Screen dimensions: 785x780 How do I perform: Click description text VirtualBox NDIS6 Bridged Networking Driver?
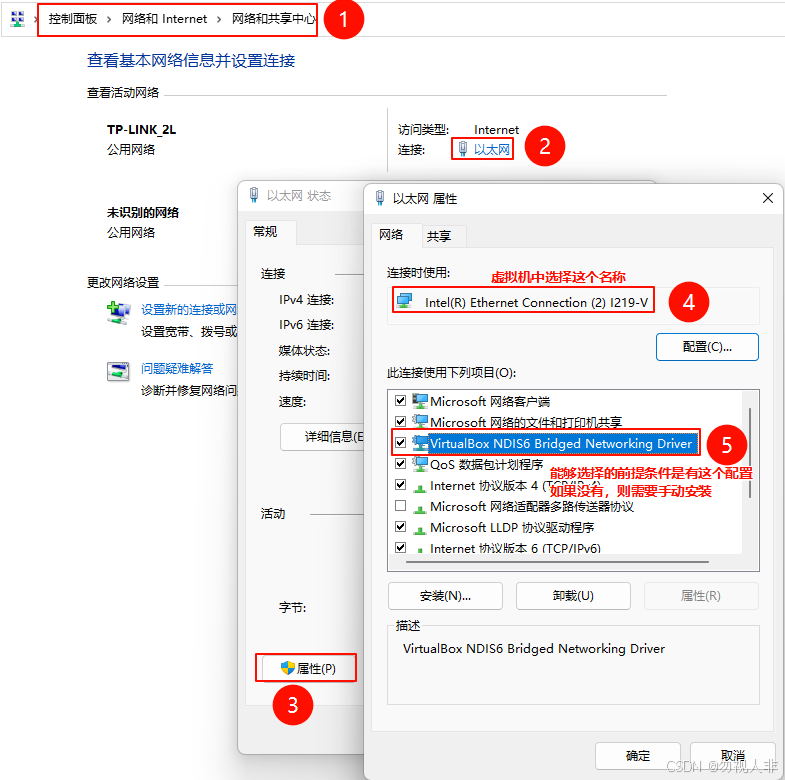click(534, 648)
